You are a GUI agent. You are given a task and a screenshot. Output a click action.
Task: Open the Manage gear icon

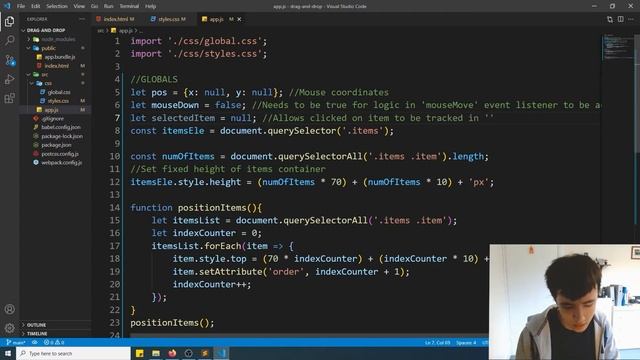click(9, 327)
